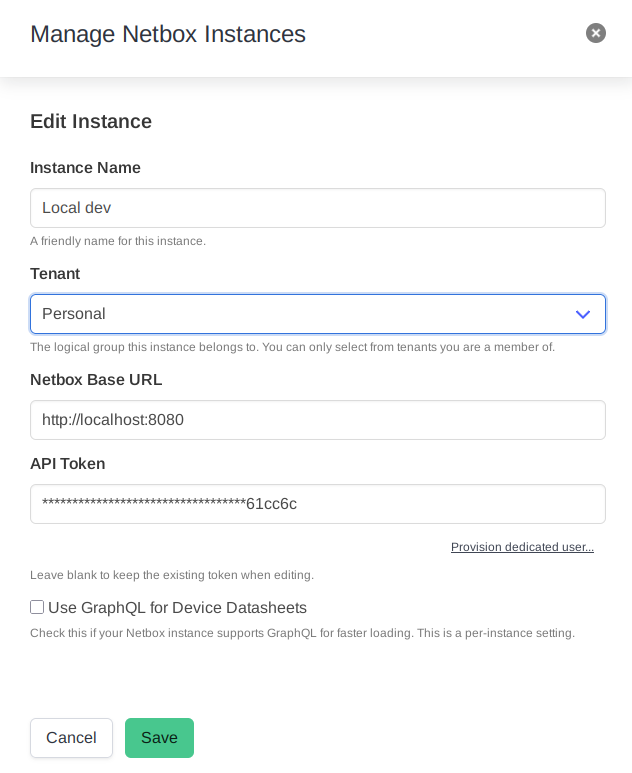Click the 'API Token' label
The width and height of the screenshot is (632, 773).
[x=68, y=463]
